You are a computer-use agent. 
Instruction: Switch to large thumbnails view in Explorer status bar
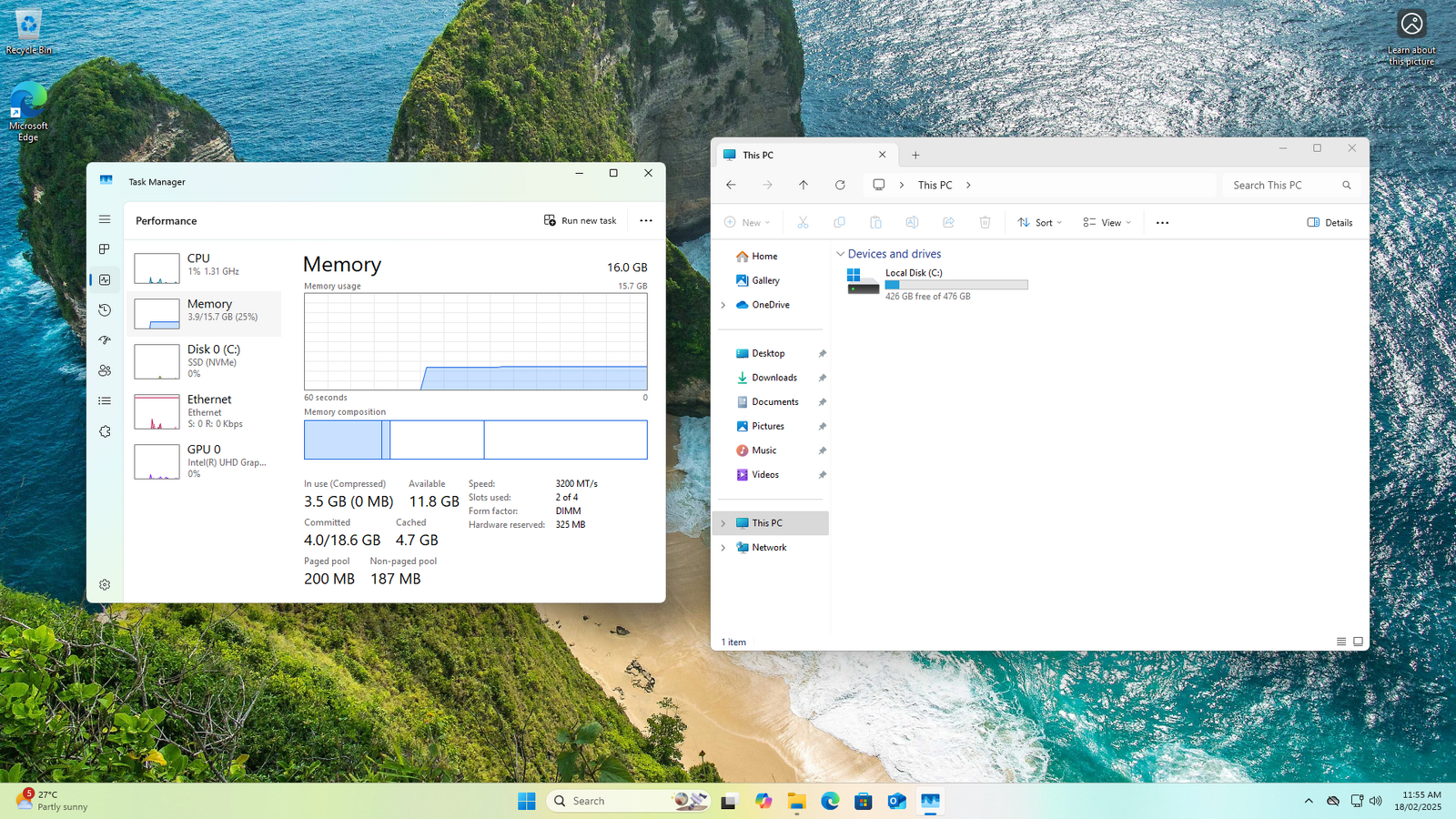click(1358, 642)
